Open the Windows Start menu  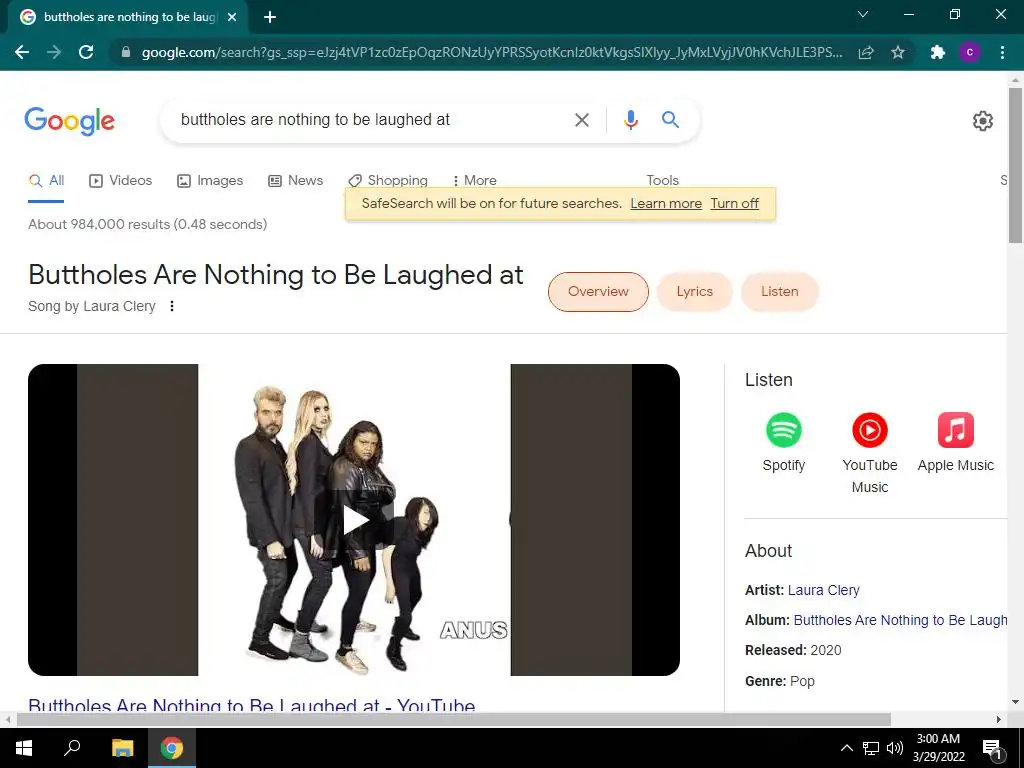click(x=24, y=748)
